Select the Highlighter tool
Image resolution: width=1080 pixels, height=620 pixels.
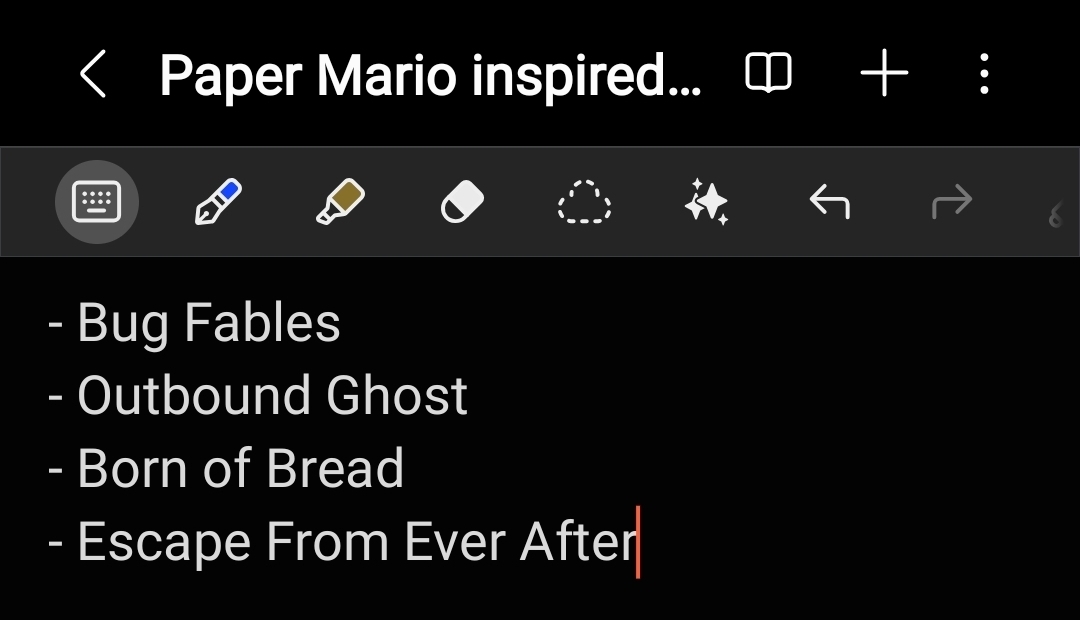point(340,203)
